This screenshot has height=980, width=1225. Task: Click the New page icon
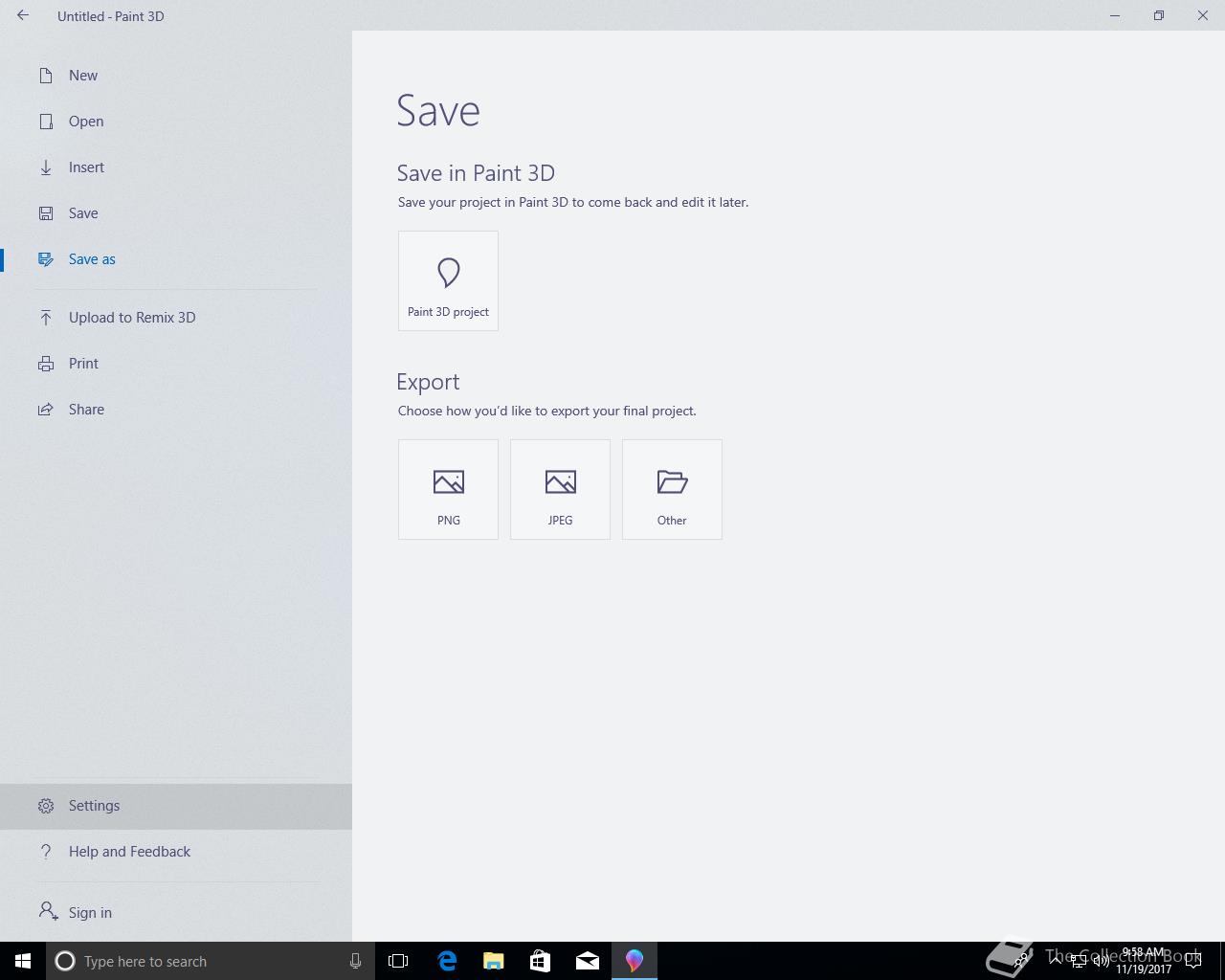click(x=46, y=76)
